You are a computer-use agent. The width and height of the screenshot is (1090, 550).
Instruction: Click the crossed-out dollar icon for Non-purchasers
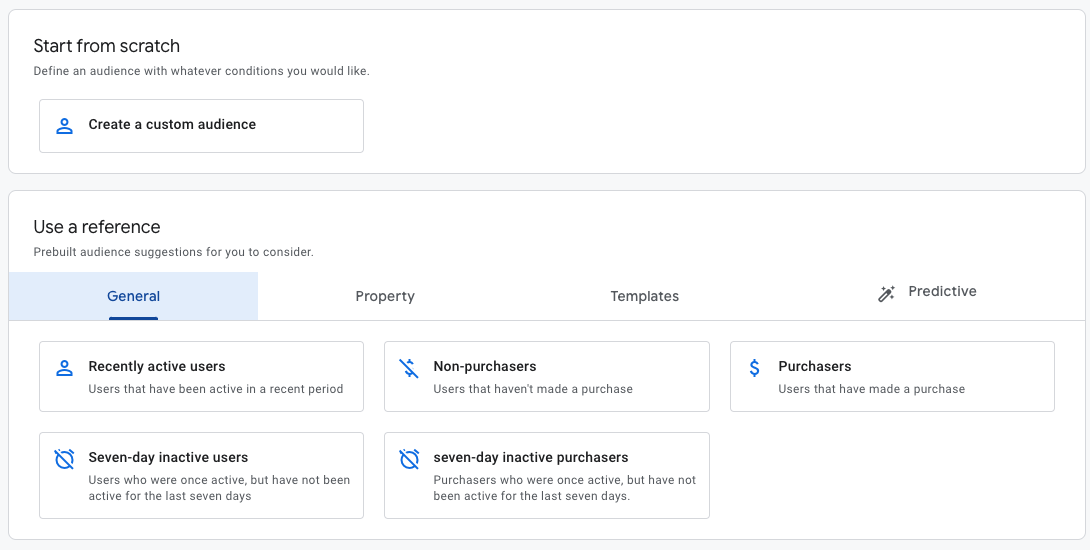(x=409, y=368)
